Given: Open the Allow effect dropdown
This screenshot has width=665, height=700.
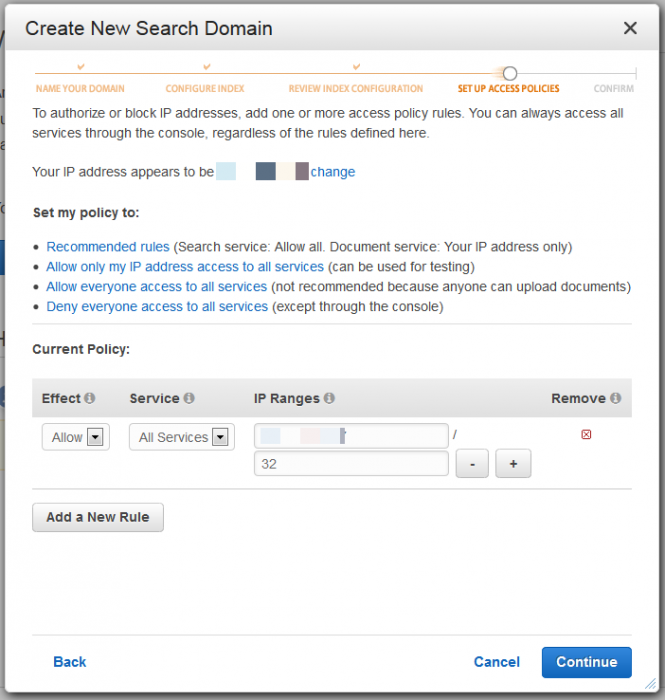Looking at the screenshot, I should click(76, 437).
